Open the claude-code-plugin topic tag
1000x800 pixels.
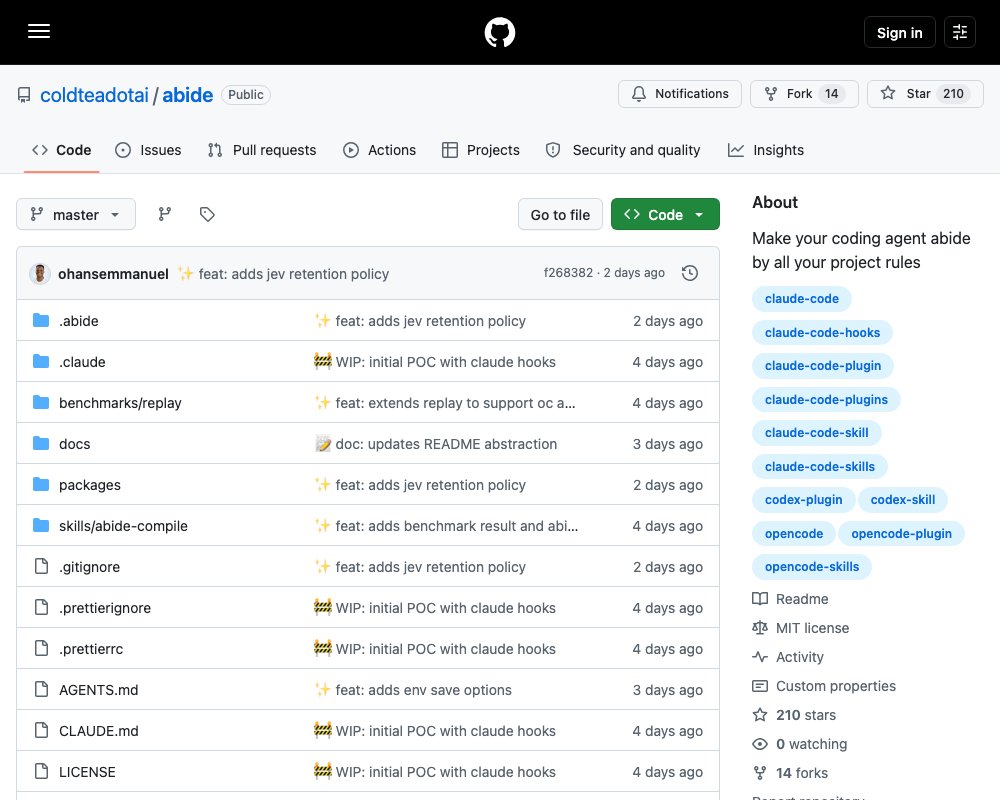tap(823, 366)
